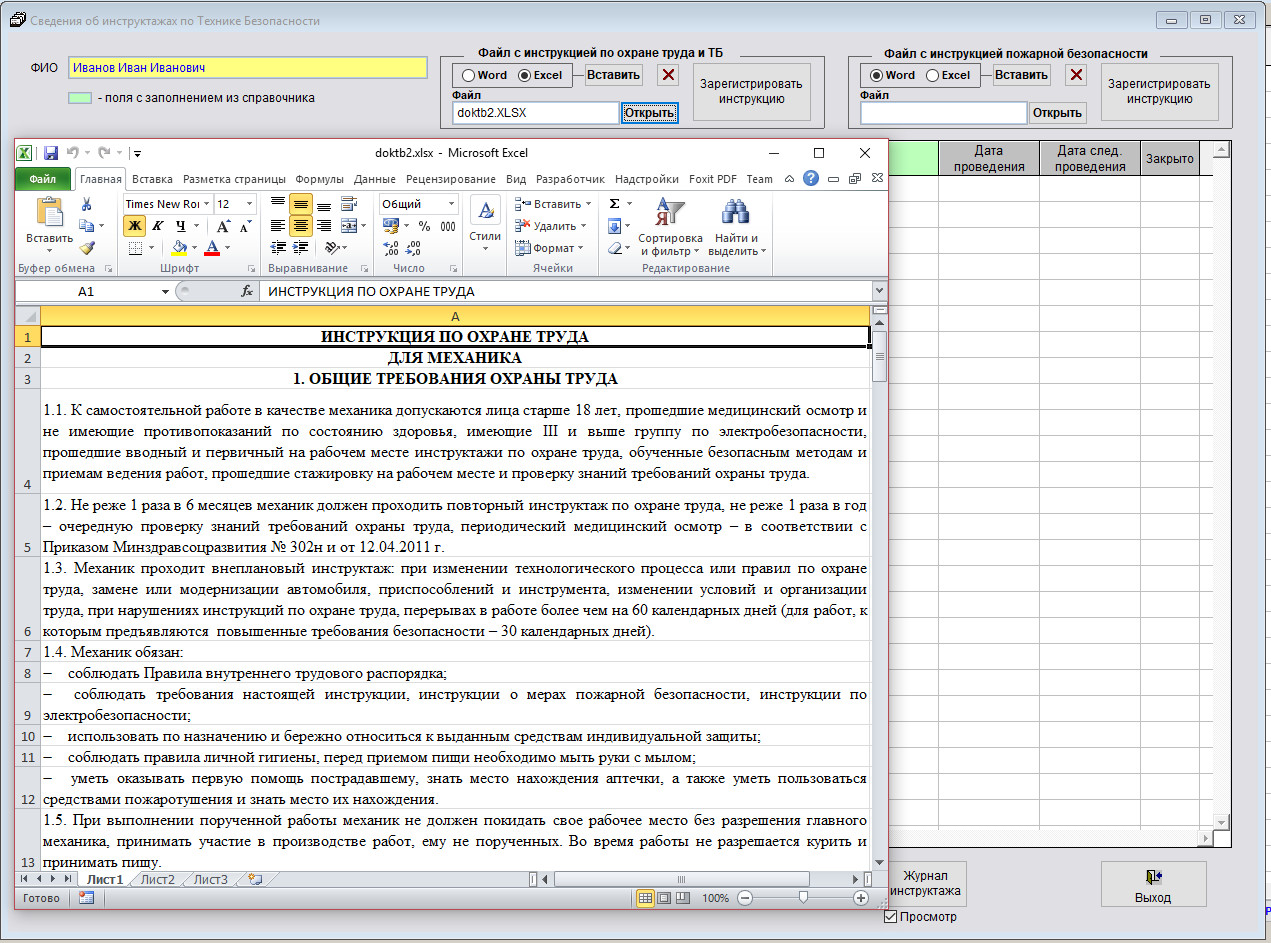
Task: Expand the Name Box dropdown for A1
Action: coord(166,291)
